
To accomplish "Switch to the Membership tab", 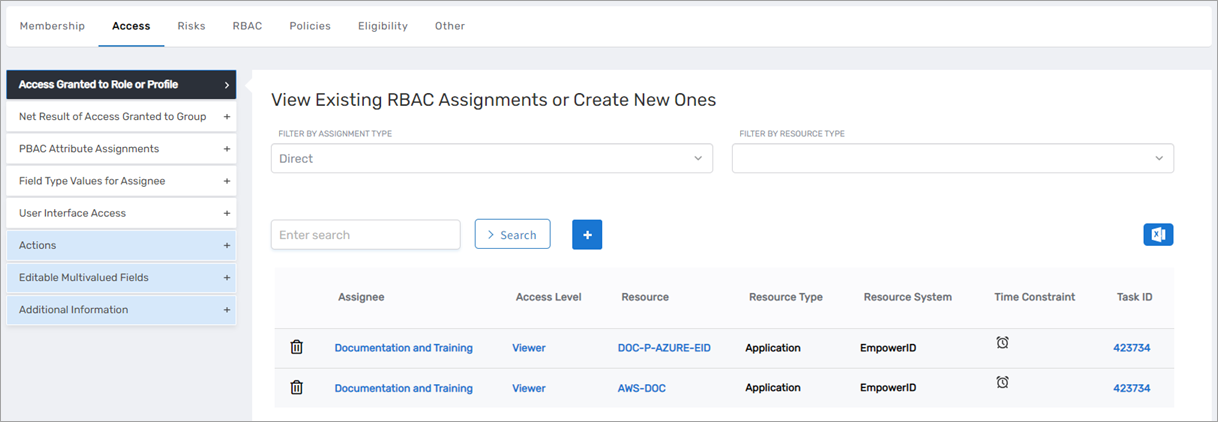I will pos(52,26).
